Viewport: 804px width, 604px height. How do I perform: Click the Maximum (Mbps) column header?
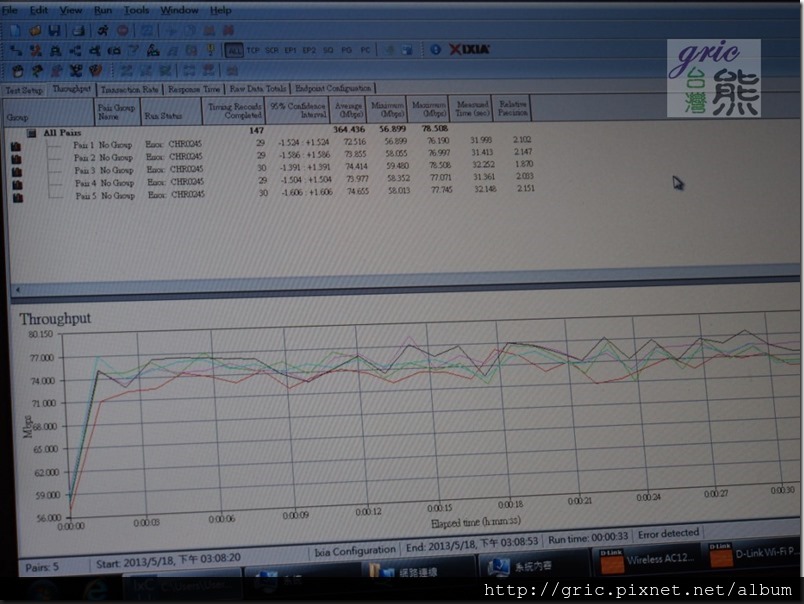[429, 108]
